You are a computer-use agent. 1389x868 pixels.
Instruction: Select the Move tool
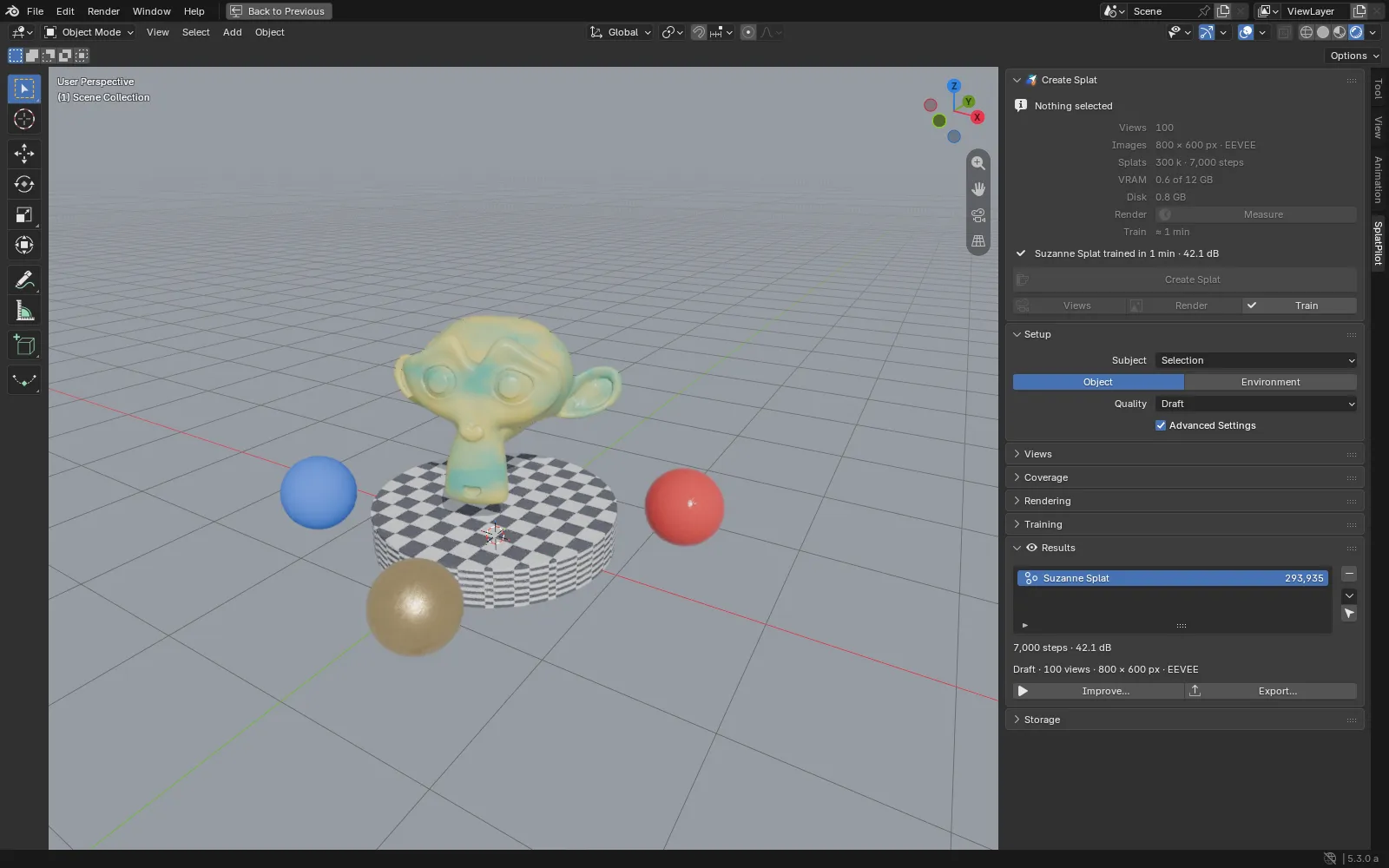tap(24, 154)
